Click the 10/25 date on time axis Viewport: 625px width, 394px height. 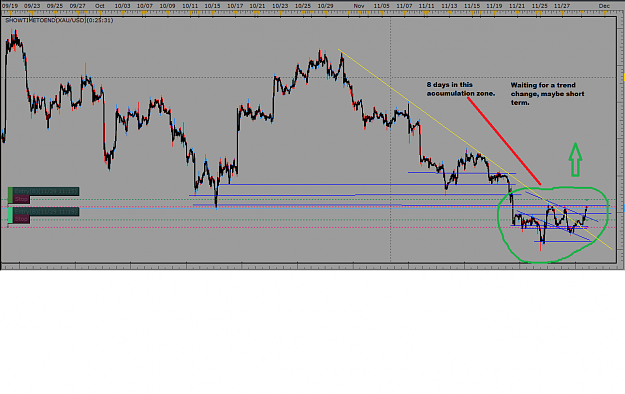(303, 6)
